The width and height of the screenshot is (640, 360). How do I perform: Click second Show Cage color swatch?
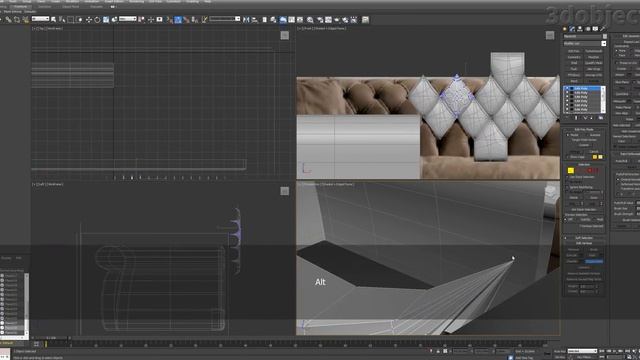tap(600, 157)
